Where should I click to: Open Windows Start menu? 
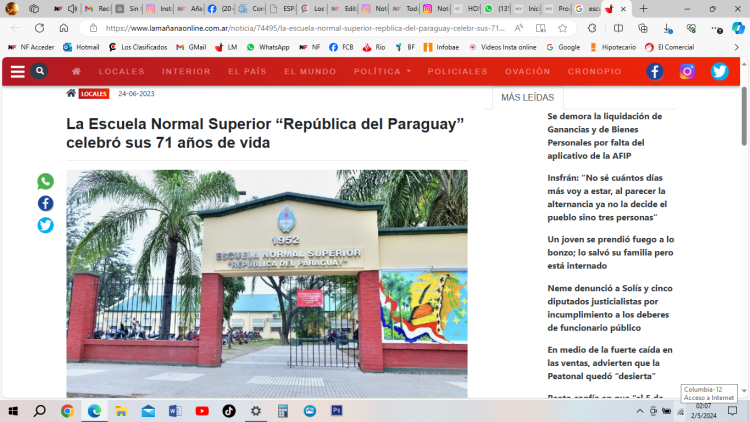click(13, 411)
